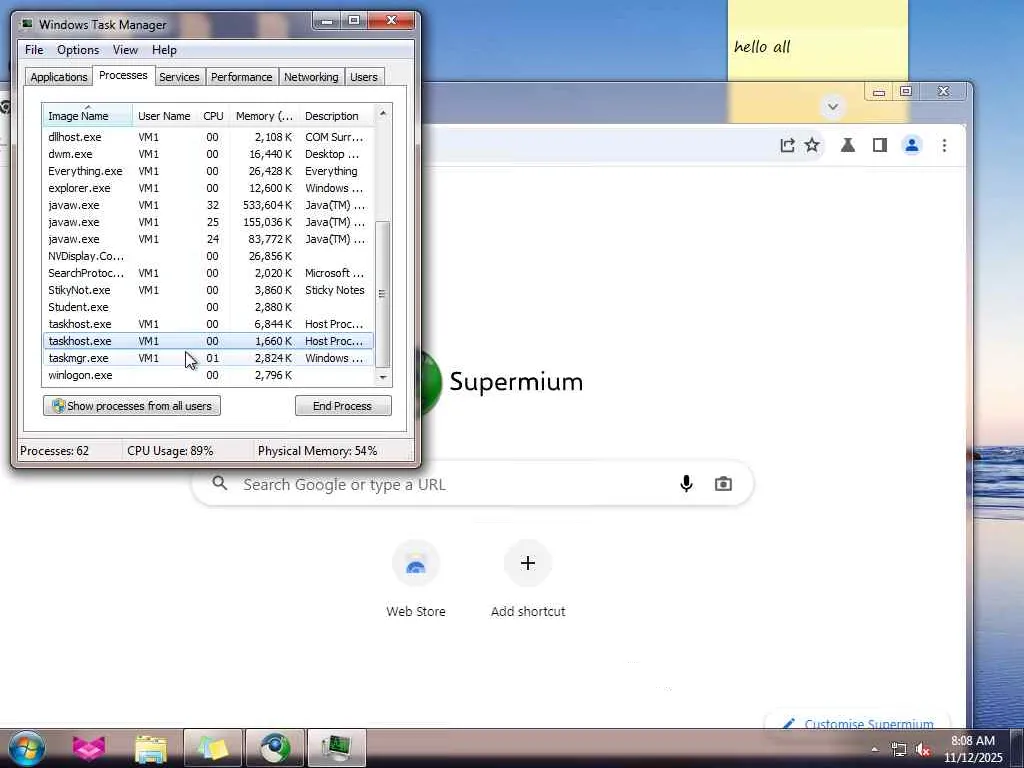The height and width of the screenshot is (768, 1024).
Task: Select the StikyNot.exe process row
Action: click(x=208, y=290)
